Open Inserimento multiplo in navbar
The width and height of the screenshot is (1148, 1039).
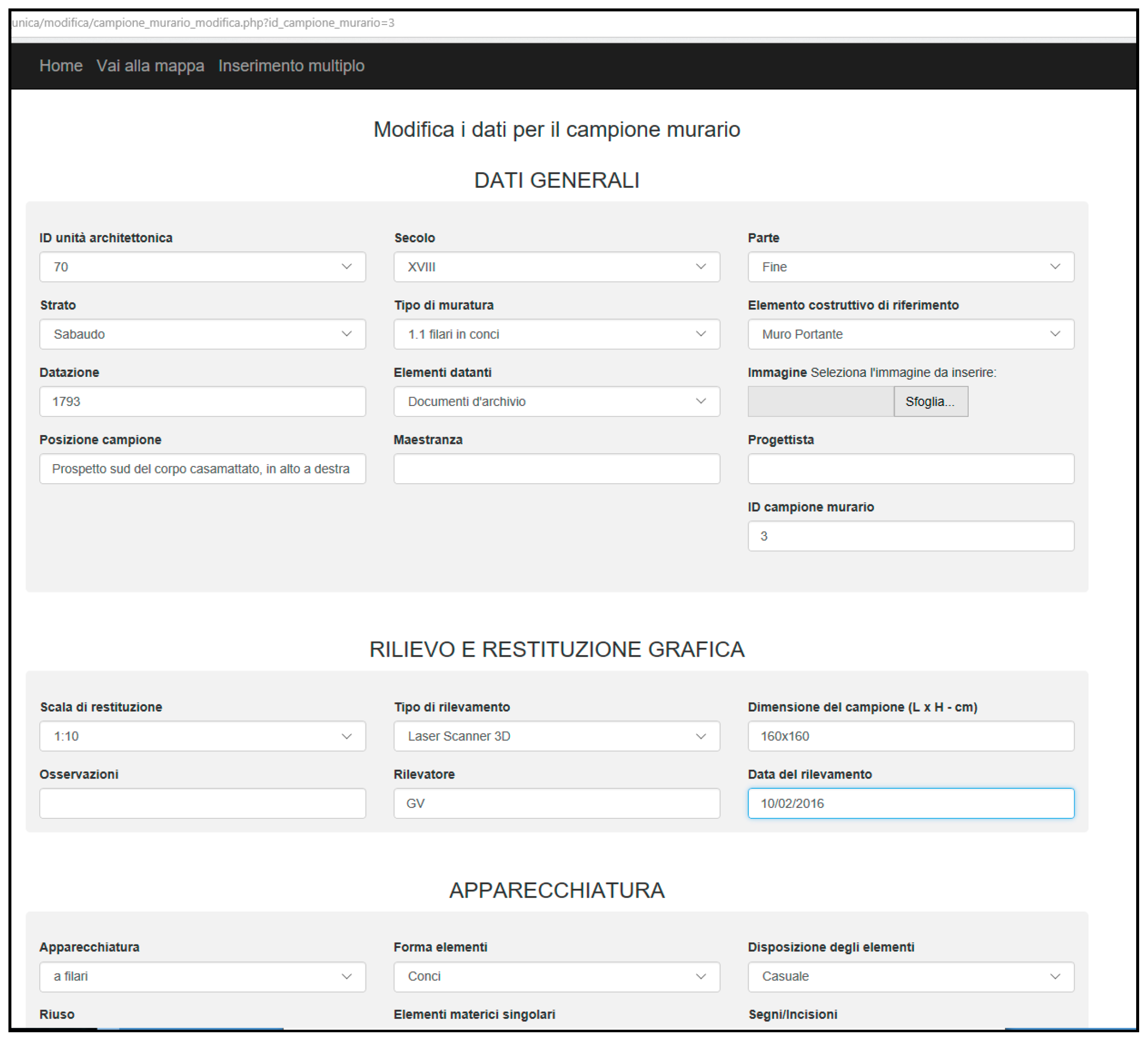click(291, 66)
